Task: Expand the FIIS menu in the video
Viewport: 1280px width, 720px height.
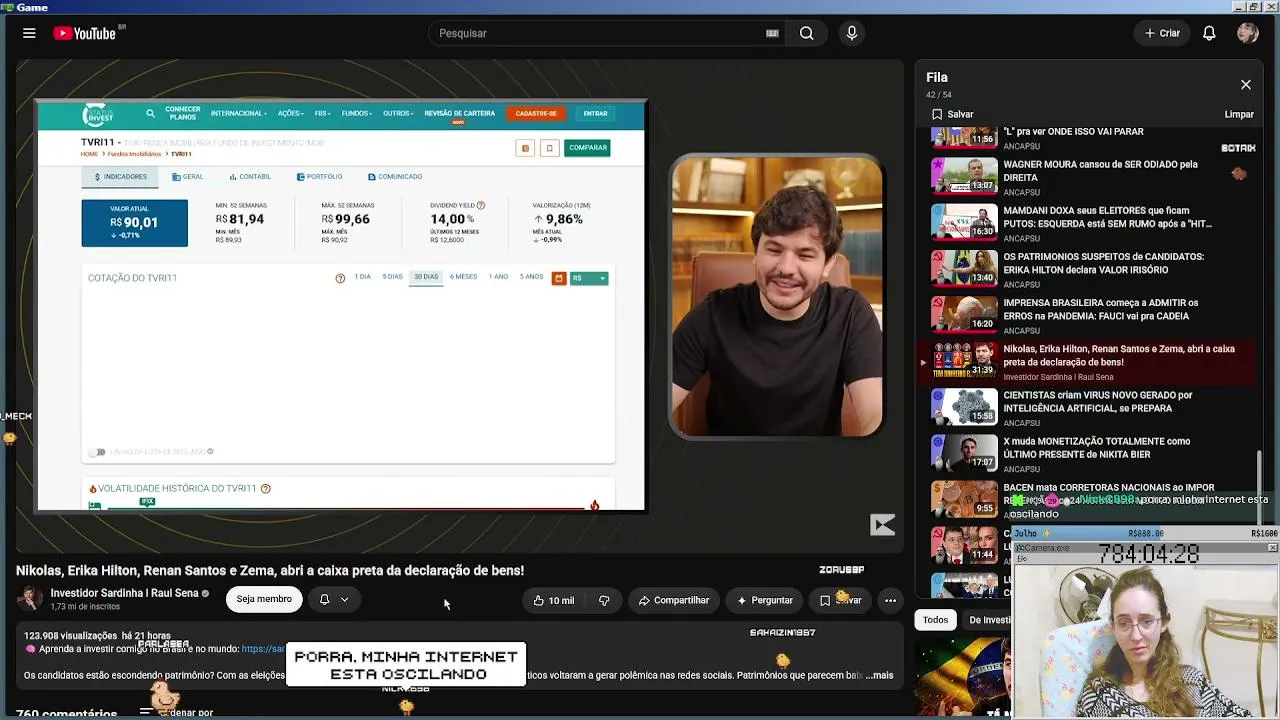Action: pos(322,113)
